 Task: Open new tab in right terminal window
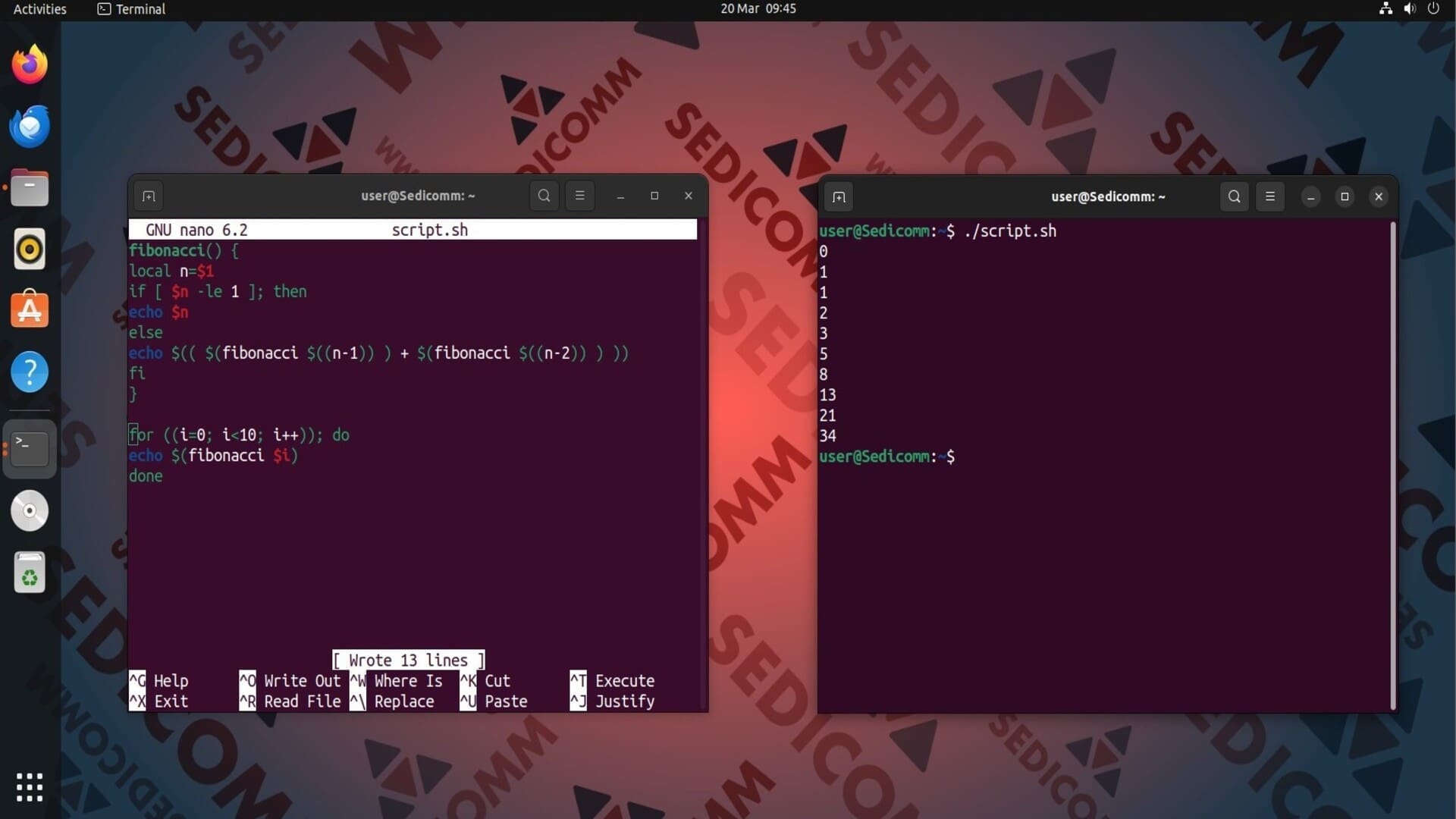click(x=839, y=197)
